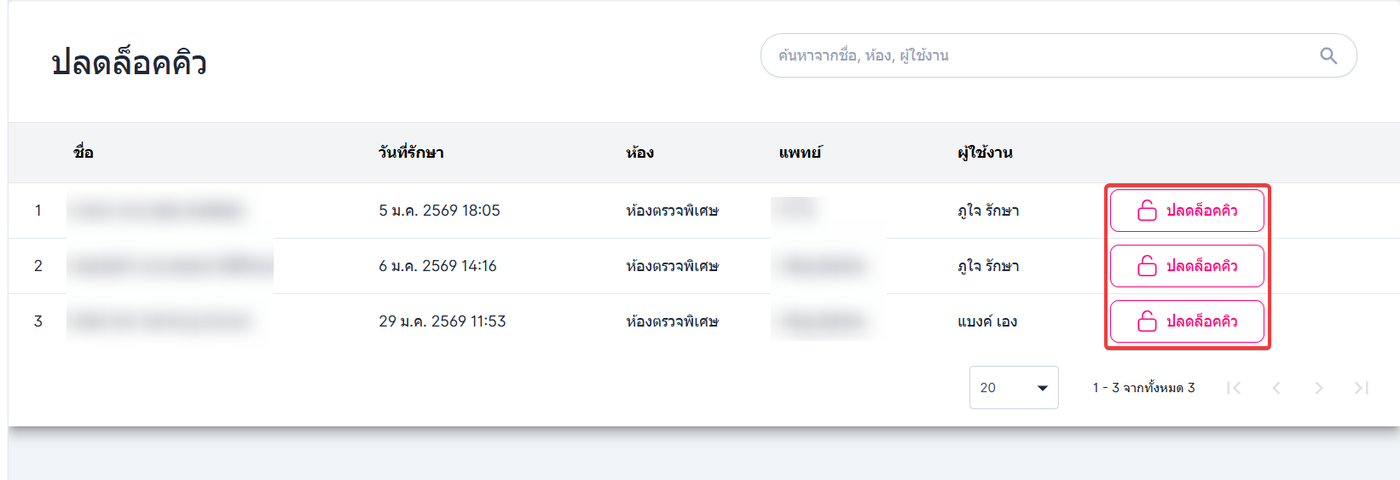Click unlock padlock icon in row 1

click(x=1146, y=211)
